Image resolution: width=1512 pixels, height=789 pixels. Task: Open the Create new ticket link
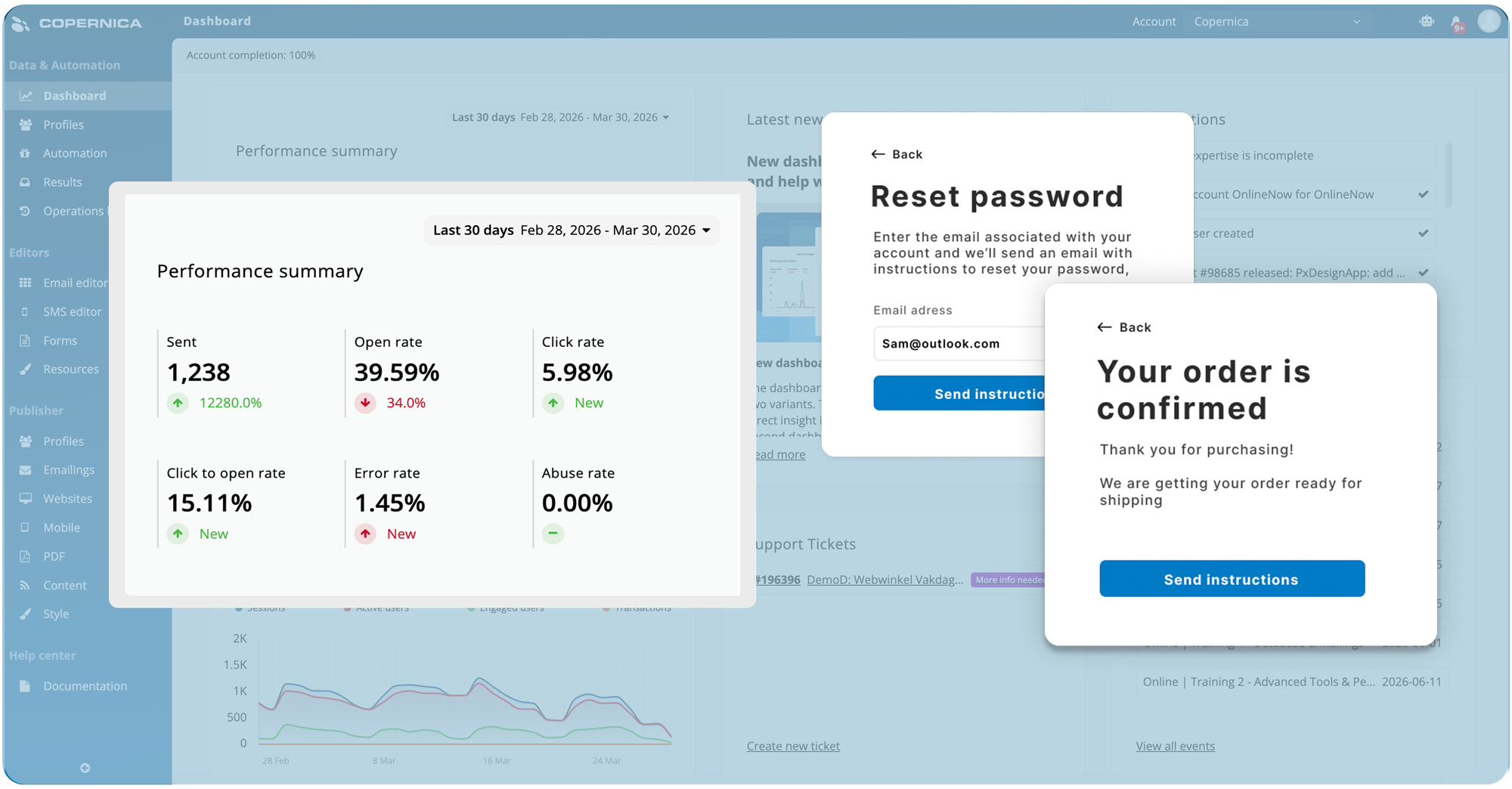click(x=793, y=746)
